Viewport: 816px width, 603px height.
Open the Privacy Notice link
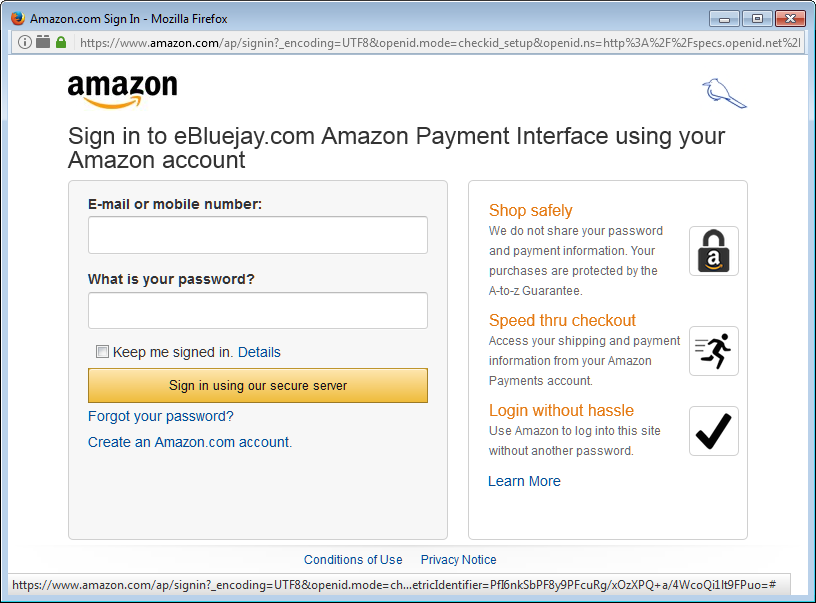click(458, 560)
